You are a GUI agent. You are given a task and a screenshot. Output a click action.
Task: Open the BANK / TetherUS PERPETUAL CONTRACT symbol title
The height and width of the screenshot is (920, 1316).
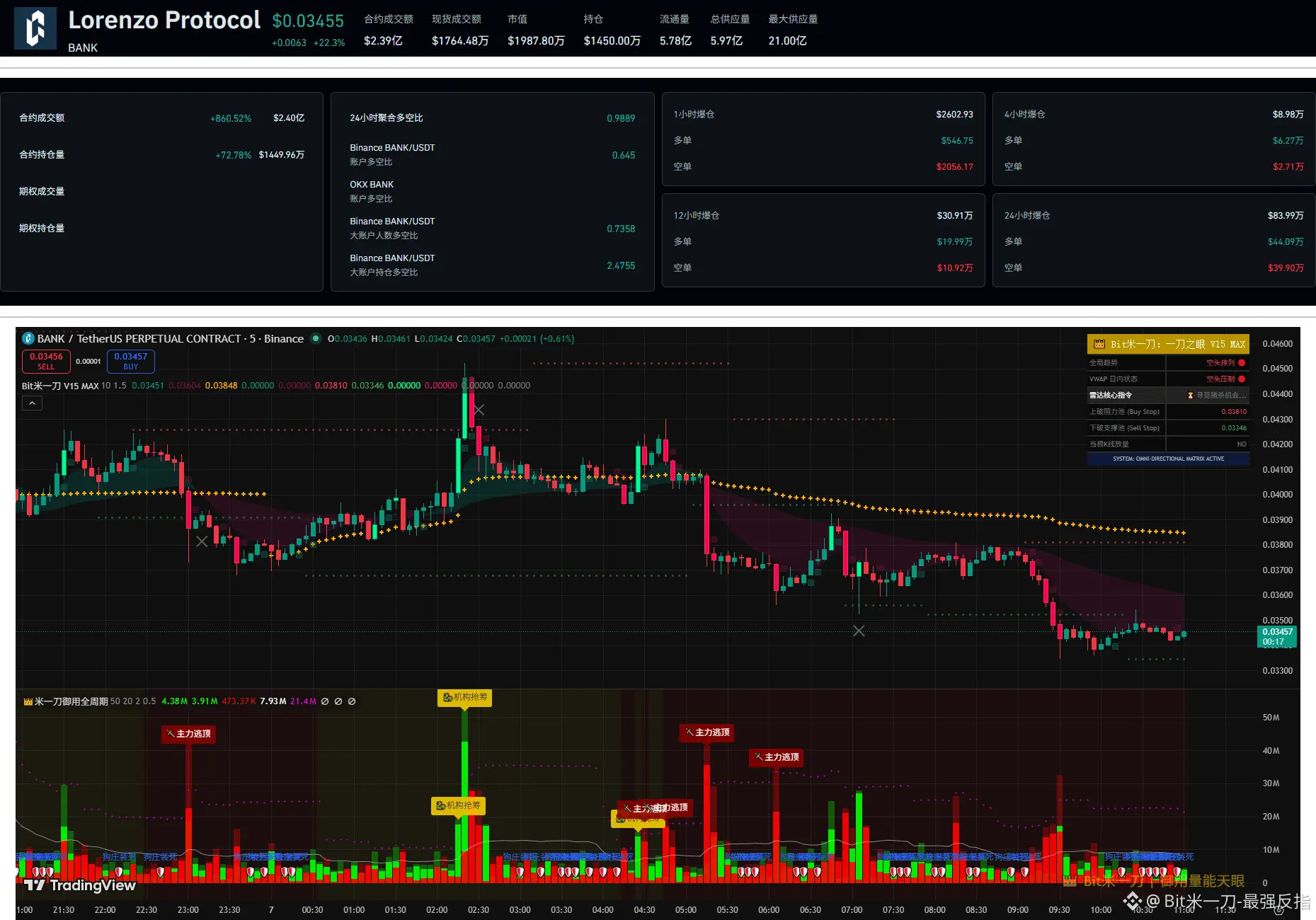(171, 339)
